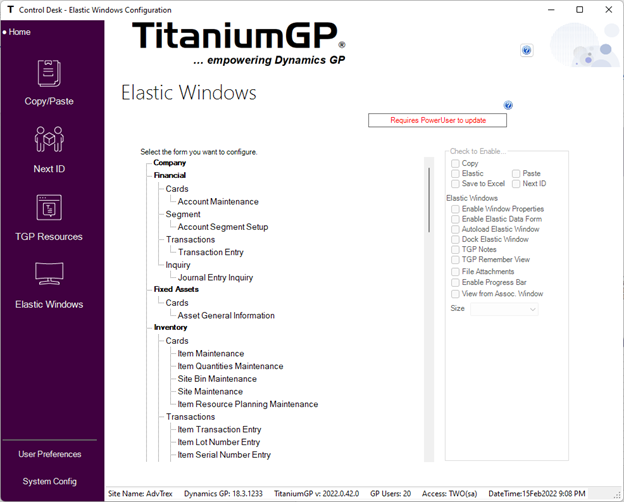The image size is (624, 502).
Task: Select the TGP Resources sidebar label
Action: click(49, 236)
